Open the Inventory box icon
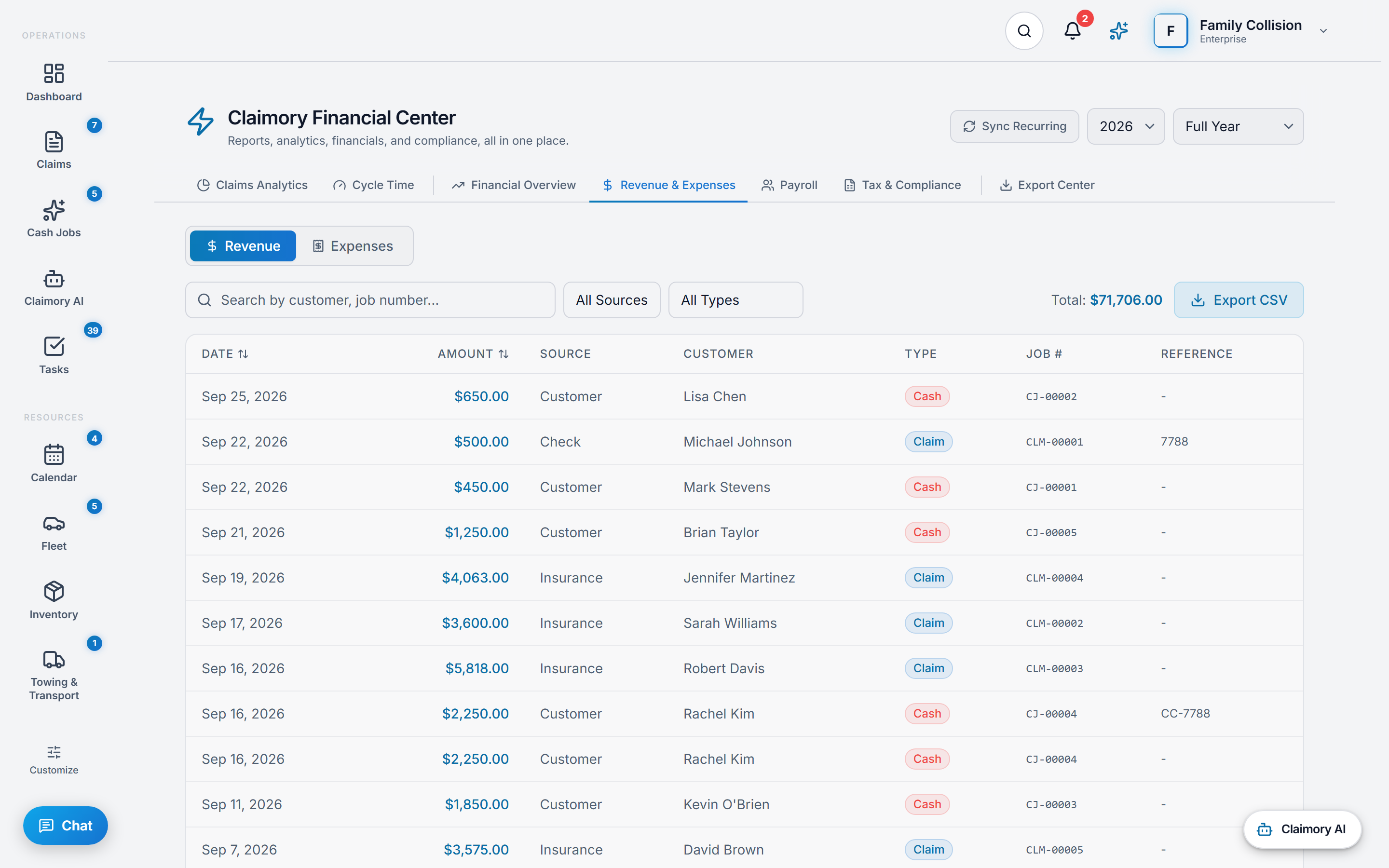This screenshot has height=868, width=1389. point(54,591)
